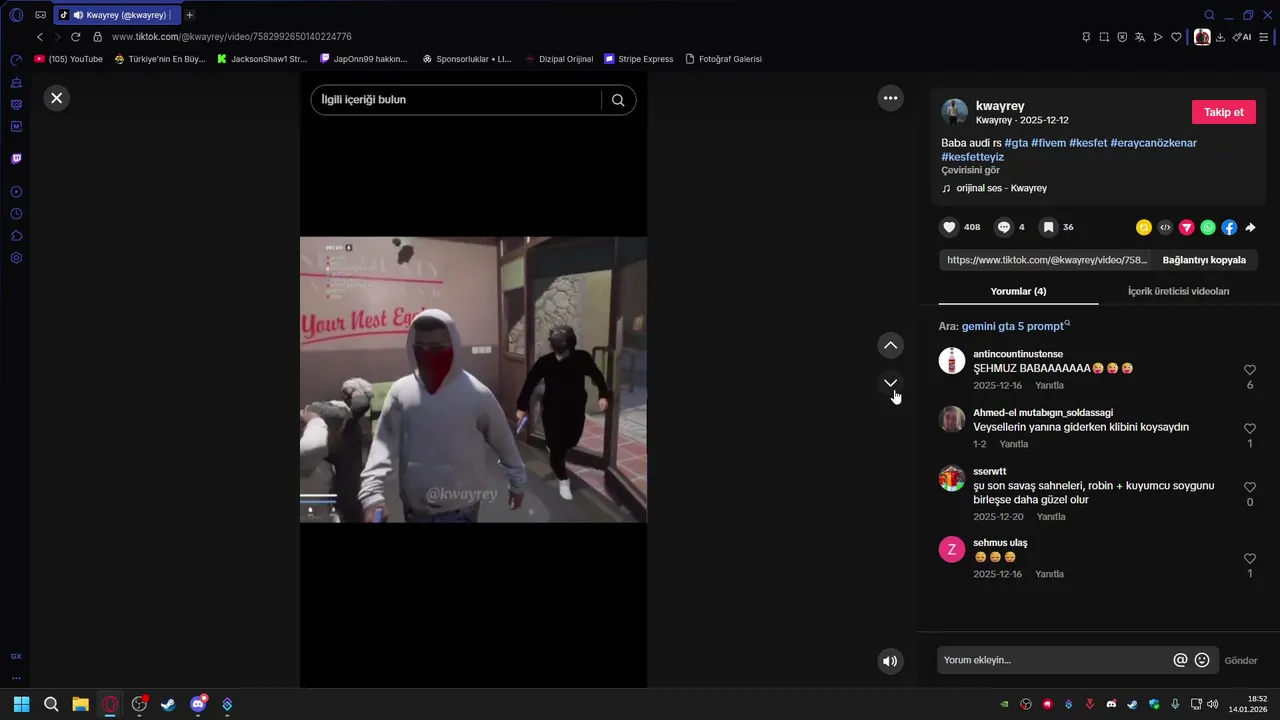Switch to Yorumlar (4) tab
This screenshot has width=1280, height=720.
pos(1018,291)
